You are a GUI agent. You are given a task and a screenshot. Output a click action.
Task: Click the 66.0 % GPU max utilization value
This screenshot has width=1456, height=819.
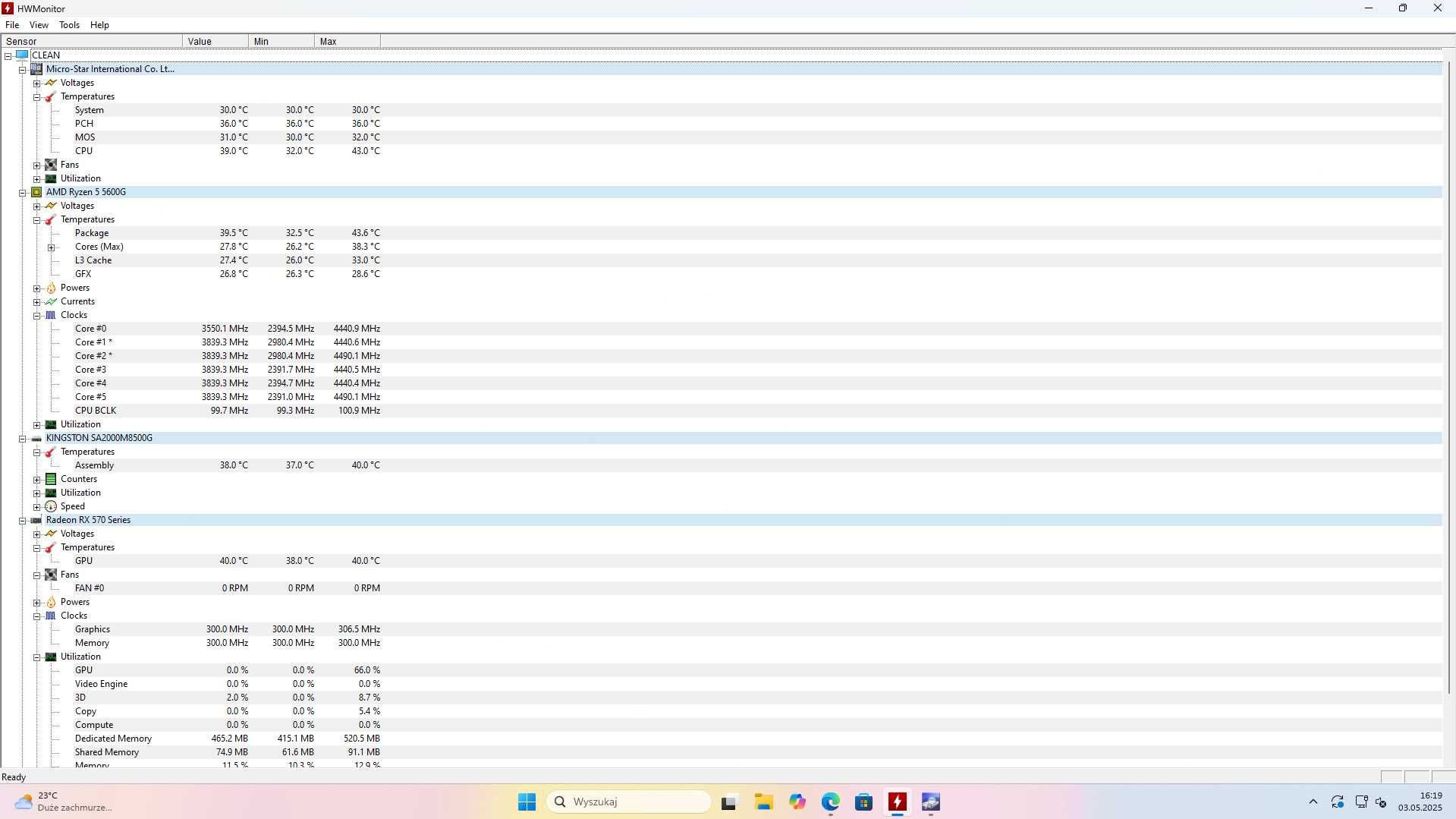click(367, 670)
